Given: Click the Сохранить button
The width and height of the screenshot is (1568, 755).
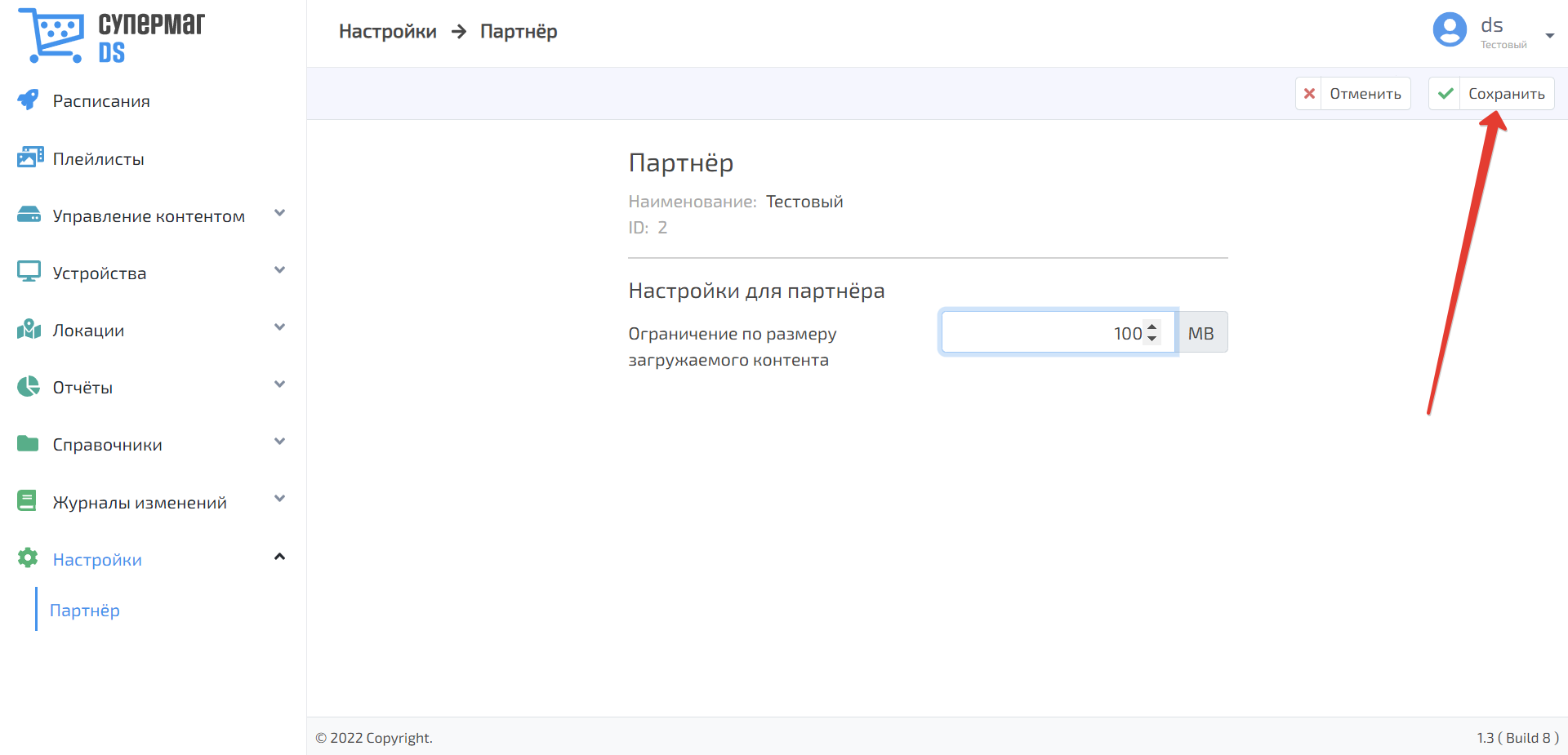Looking at the screenshot, I should point(1491,94).
